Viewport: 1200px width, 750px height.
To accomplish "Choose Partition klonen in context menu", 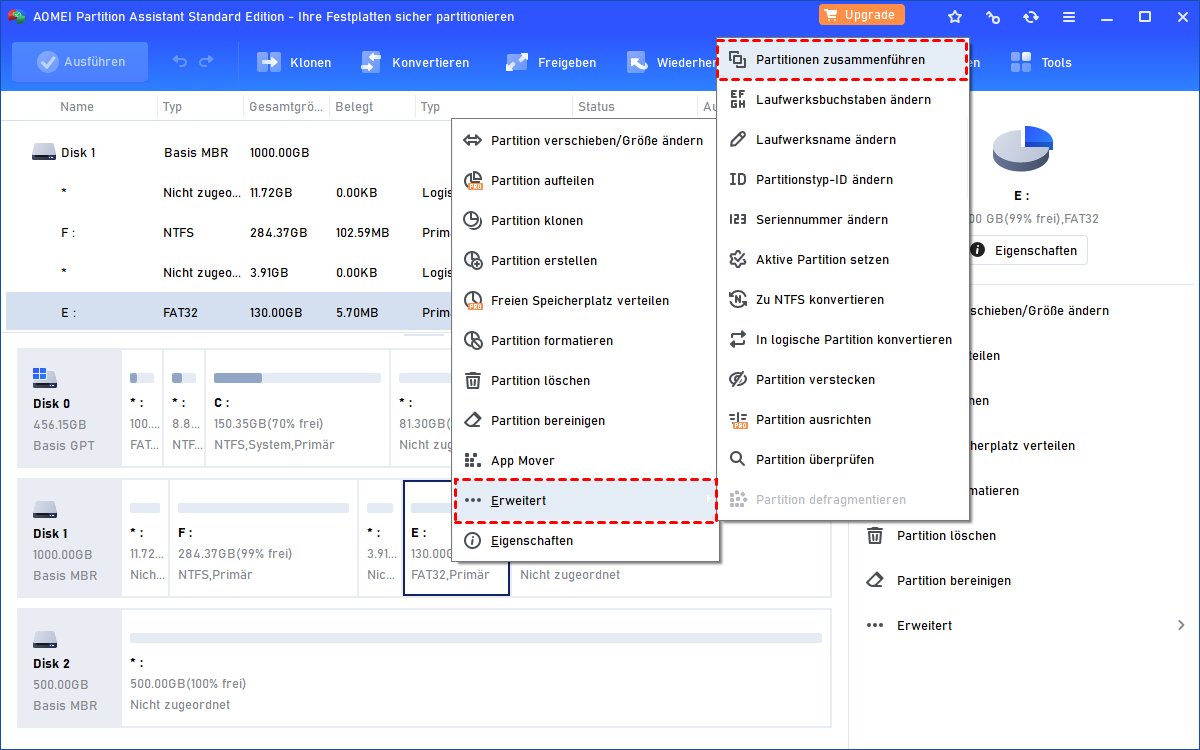I will pyautogui.click(x=586, y=221).
